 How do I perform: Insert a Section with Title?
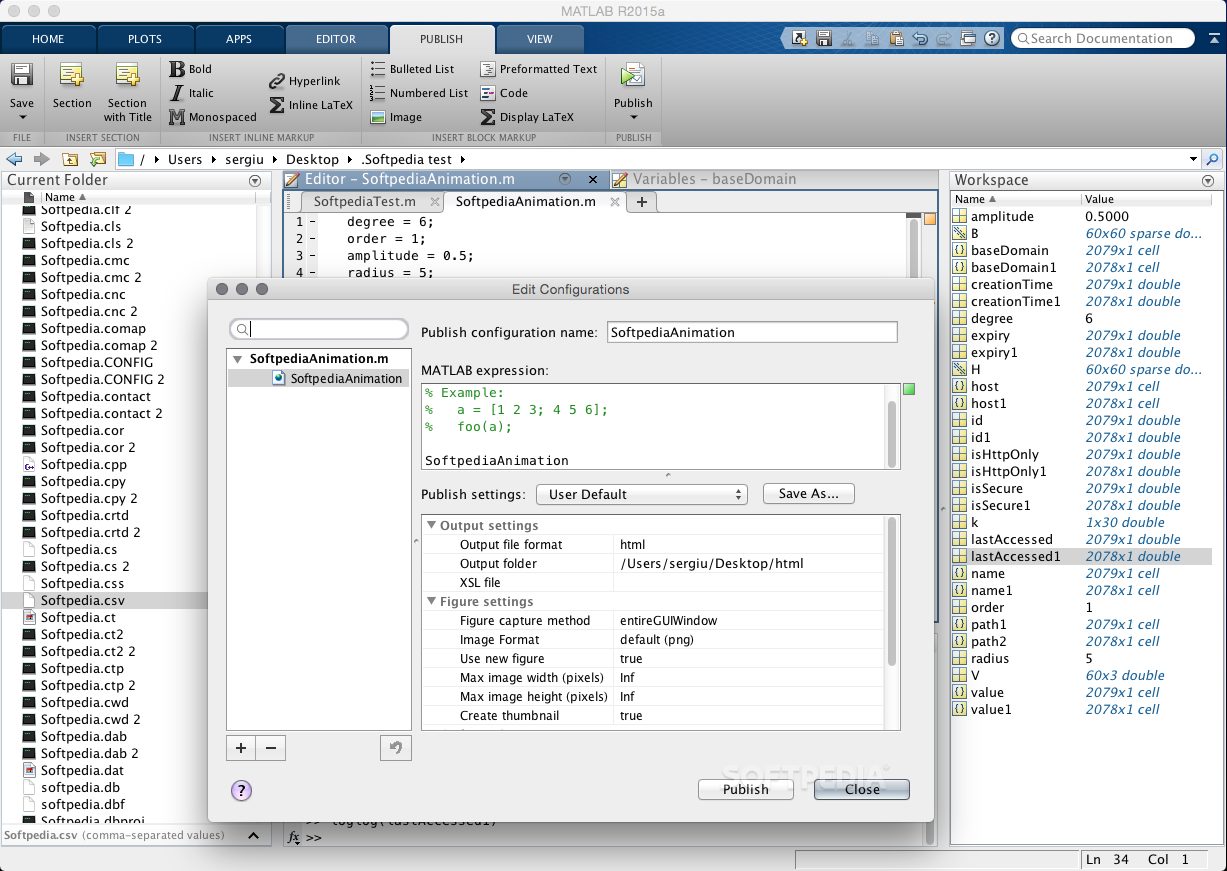(127, 76)
